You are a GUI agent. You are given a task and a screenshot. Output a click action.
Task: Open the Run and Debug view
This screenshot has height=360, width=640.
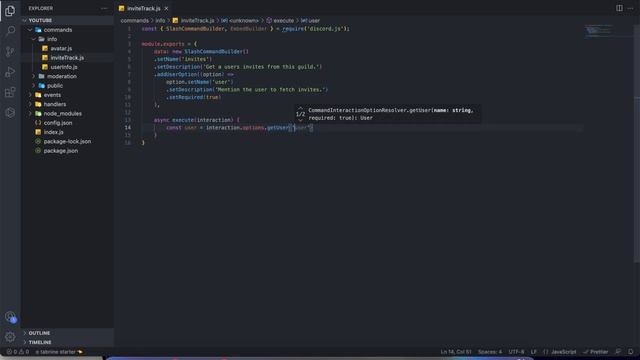tap(10, 72)
